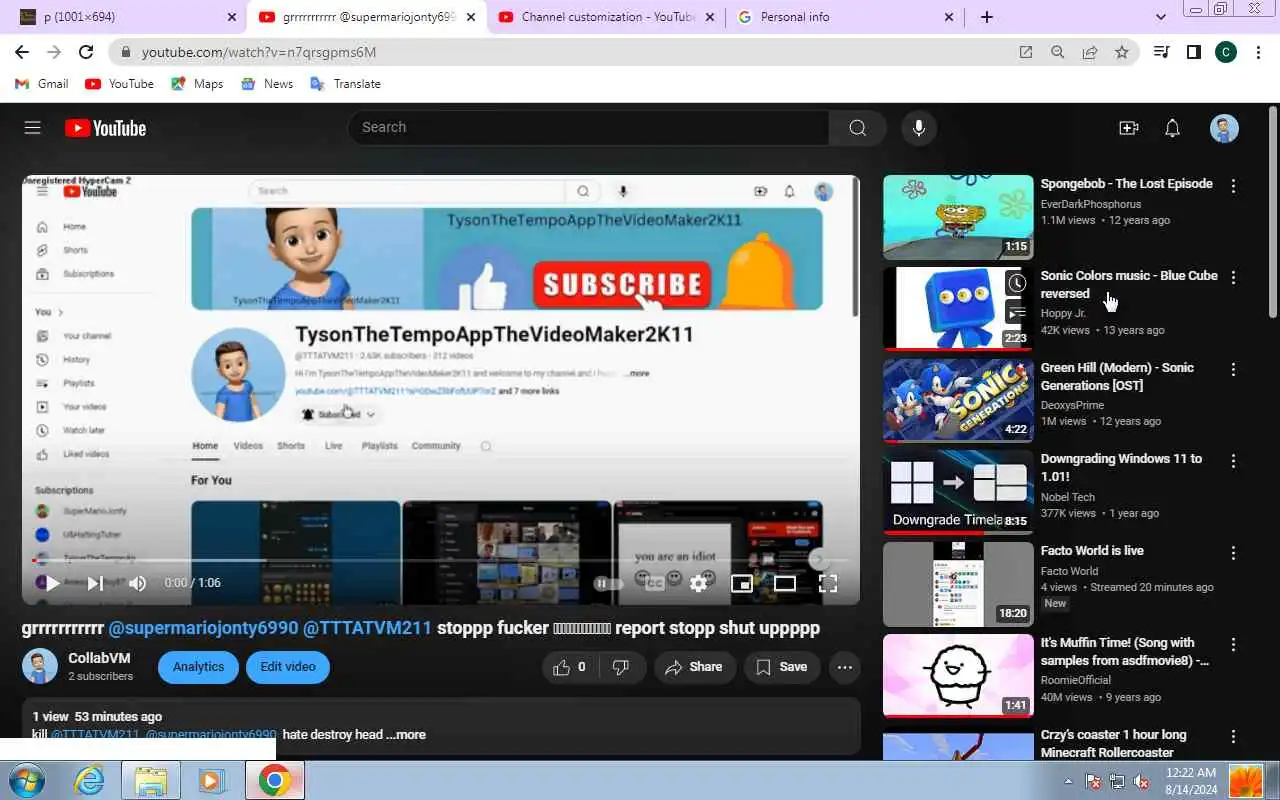Viewport: 1280px width, 800px height.
Task: Open Maps bookmark
Action: (x=197, y=84)
